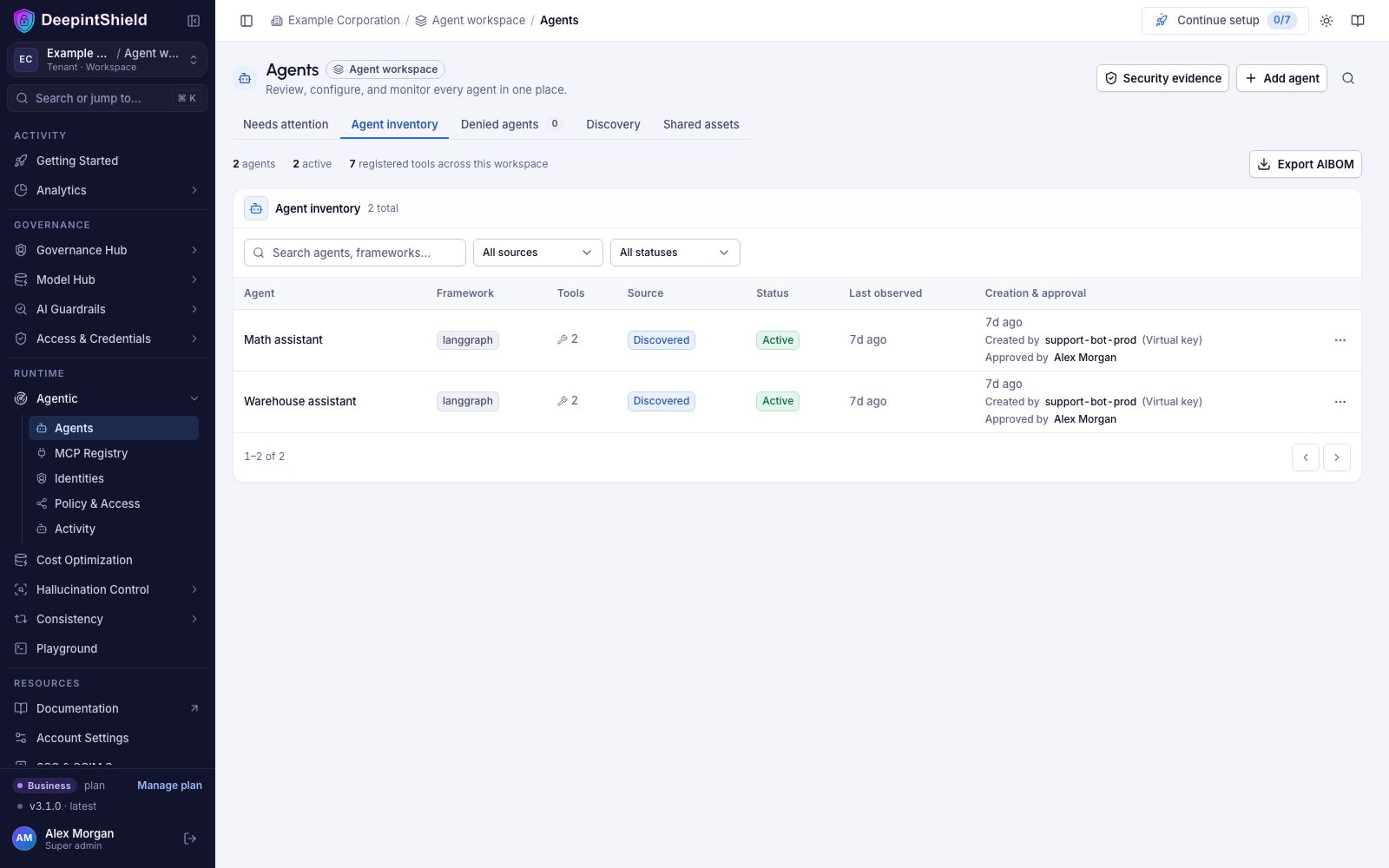Open Identities under Agentic
Screen dimensions: 1389x868
[x=114, y=478]
